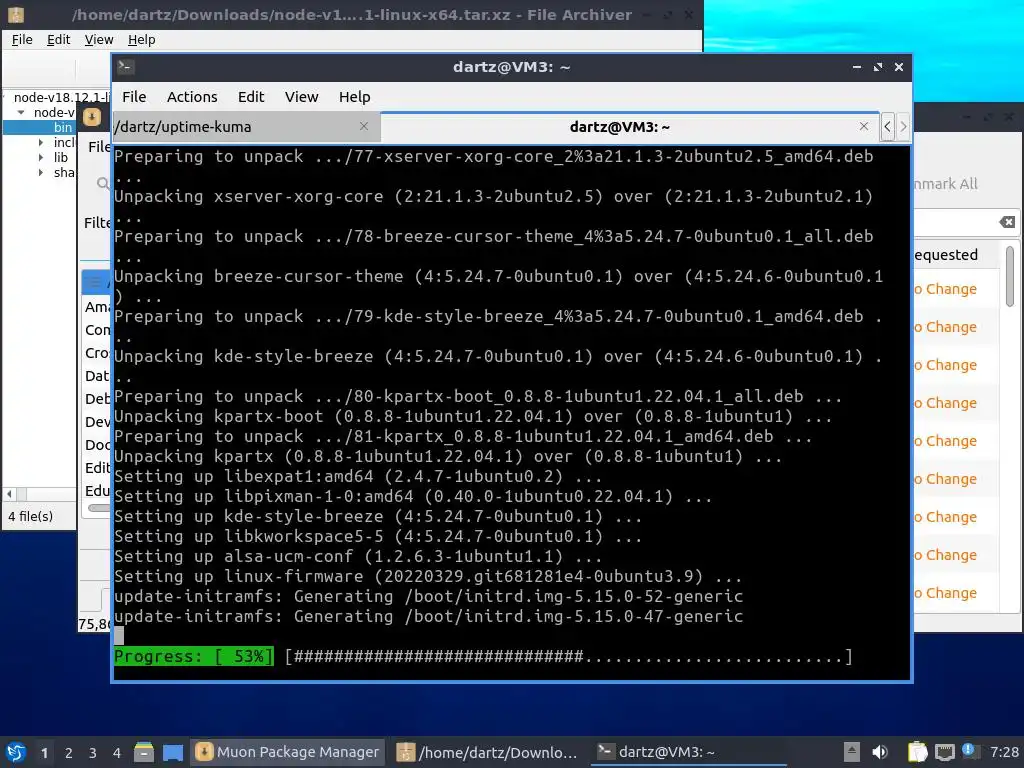Click the 'equested' column header in Muon
The width and height of the screenshot is (1024, 768).
pos(946,255)
